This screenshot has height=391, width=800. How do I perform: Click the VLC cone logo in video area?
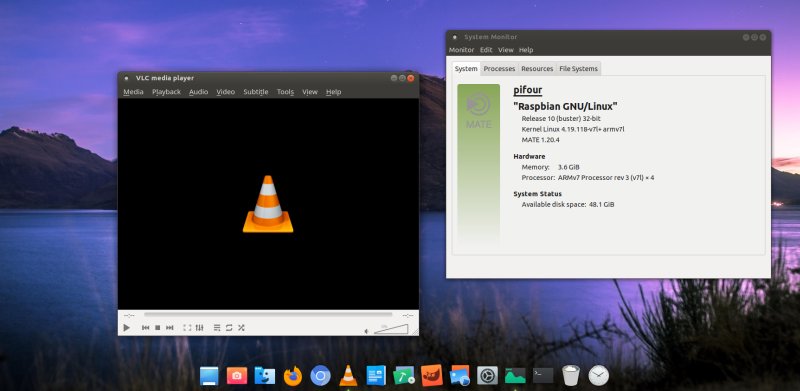click(268, 204)
